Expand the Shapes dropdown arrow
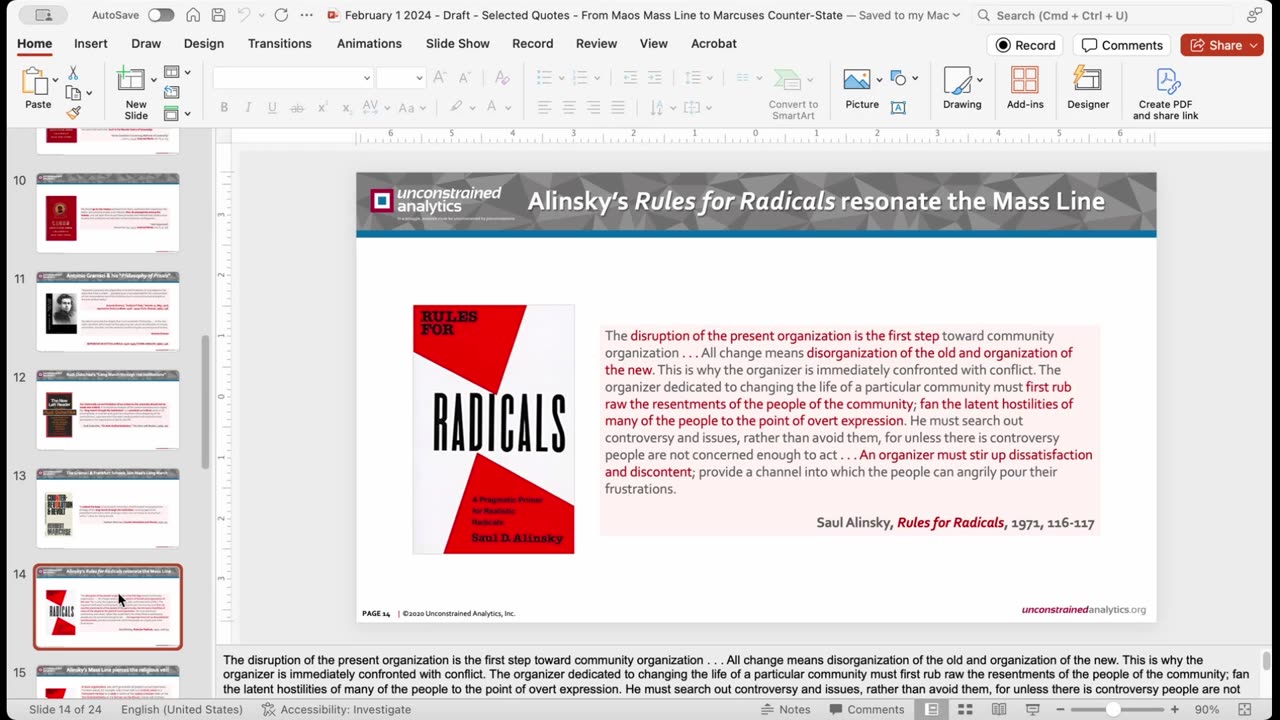Screen dimensions: 1280x720 (914, 78)
